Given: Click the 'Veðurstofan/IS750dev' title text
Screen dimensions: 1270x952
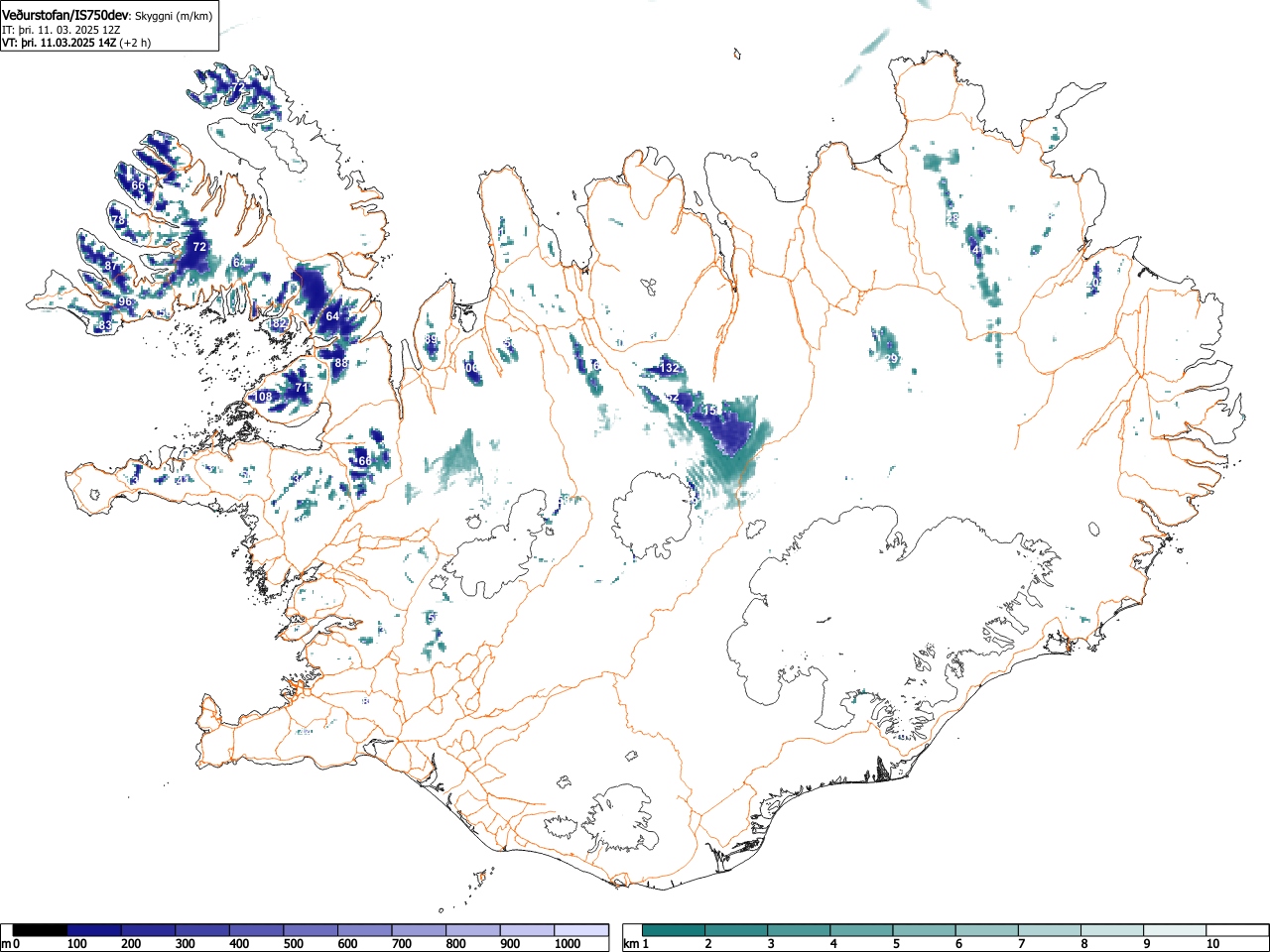Looking at the screenshot, I should click(x=65, y=15).
